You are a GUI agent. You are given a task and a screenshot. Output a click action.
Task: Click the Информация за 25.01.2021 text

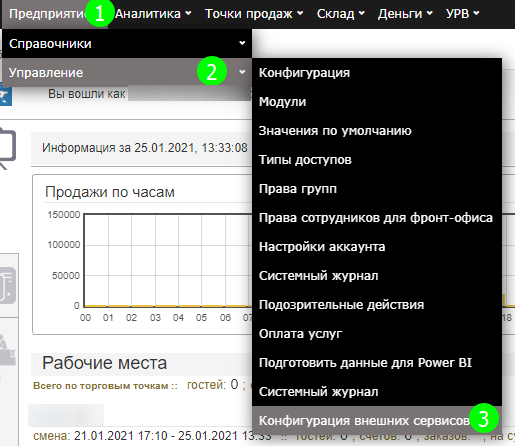[145, 148]
